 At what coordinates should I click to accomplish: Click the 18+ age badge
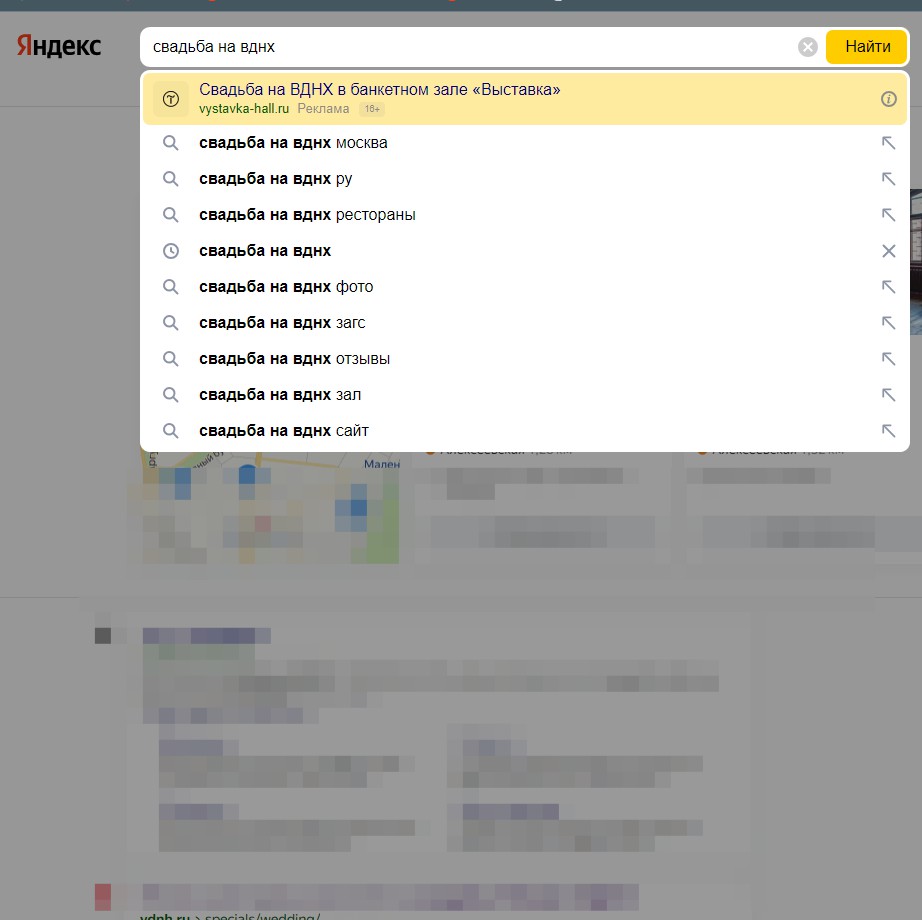[x=372, y=109]
